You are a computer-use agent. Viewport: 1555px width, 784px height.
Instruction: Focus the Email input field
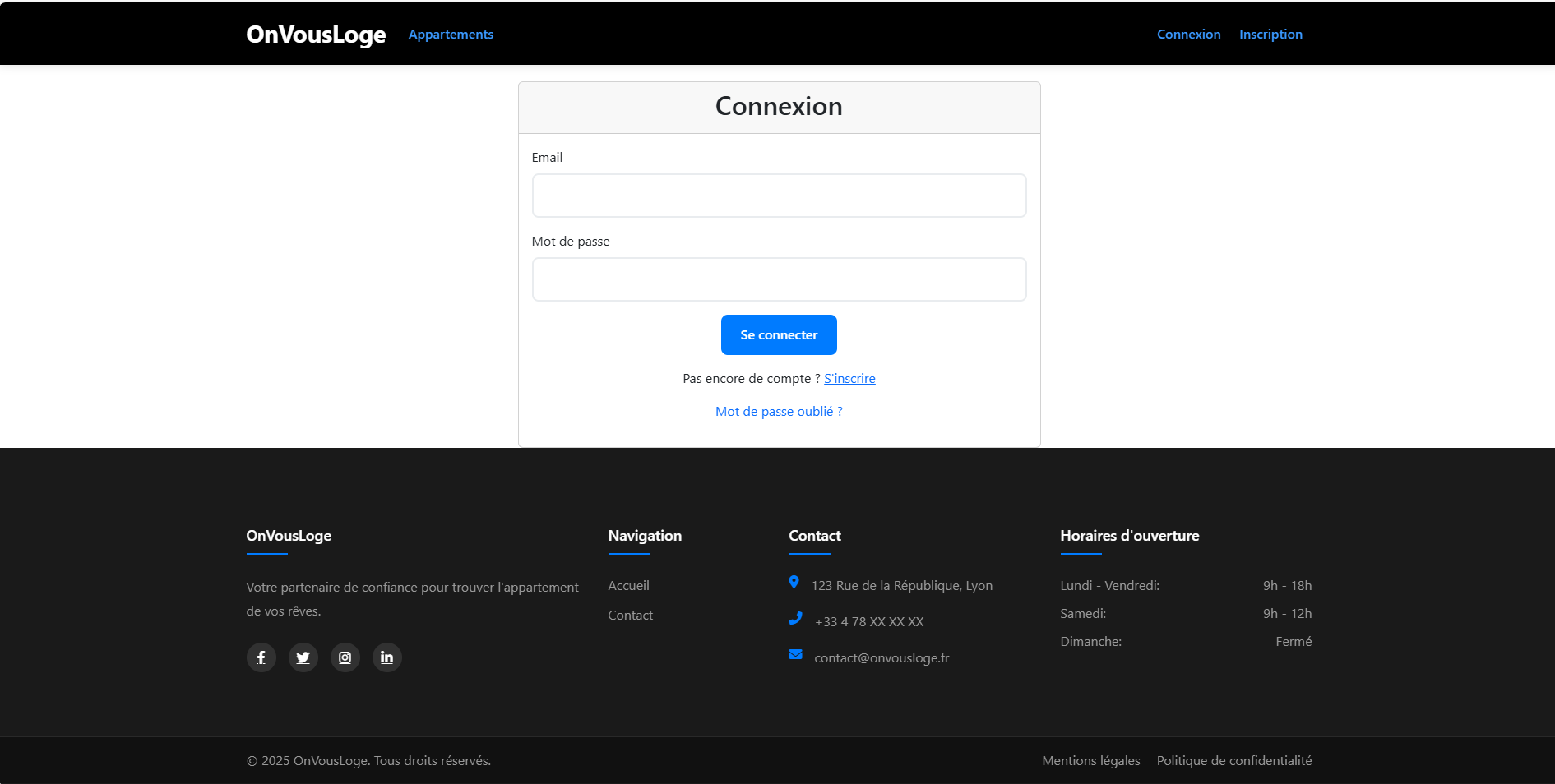pos(779,196)
